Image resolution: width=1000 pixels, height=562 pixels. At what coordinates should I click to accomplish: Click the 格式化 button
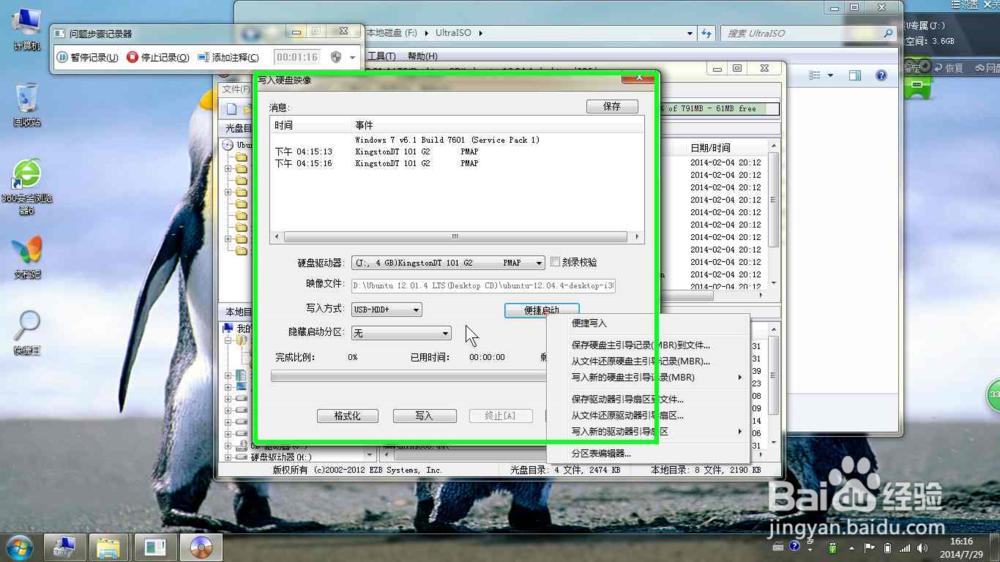pos(348,416)
